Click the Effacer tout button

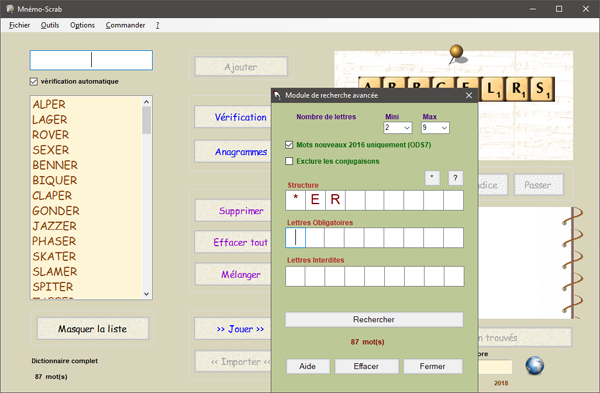(x=233, y=242)
